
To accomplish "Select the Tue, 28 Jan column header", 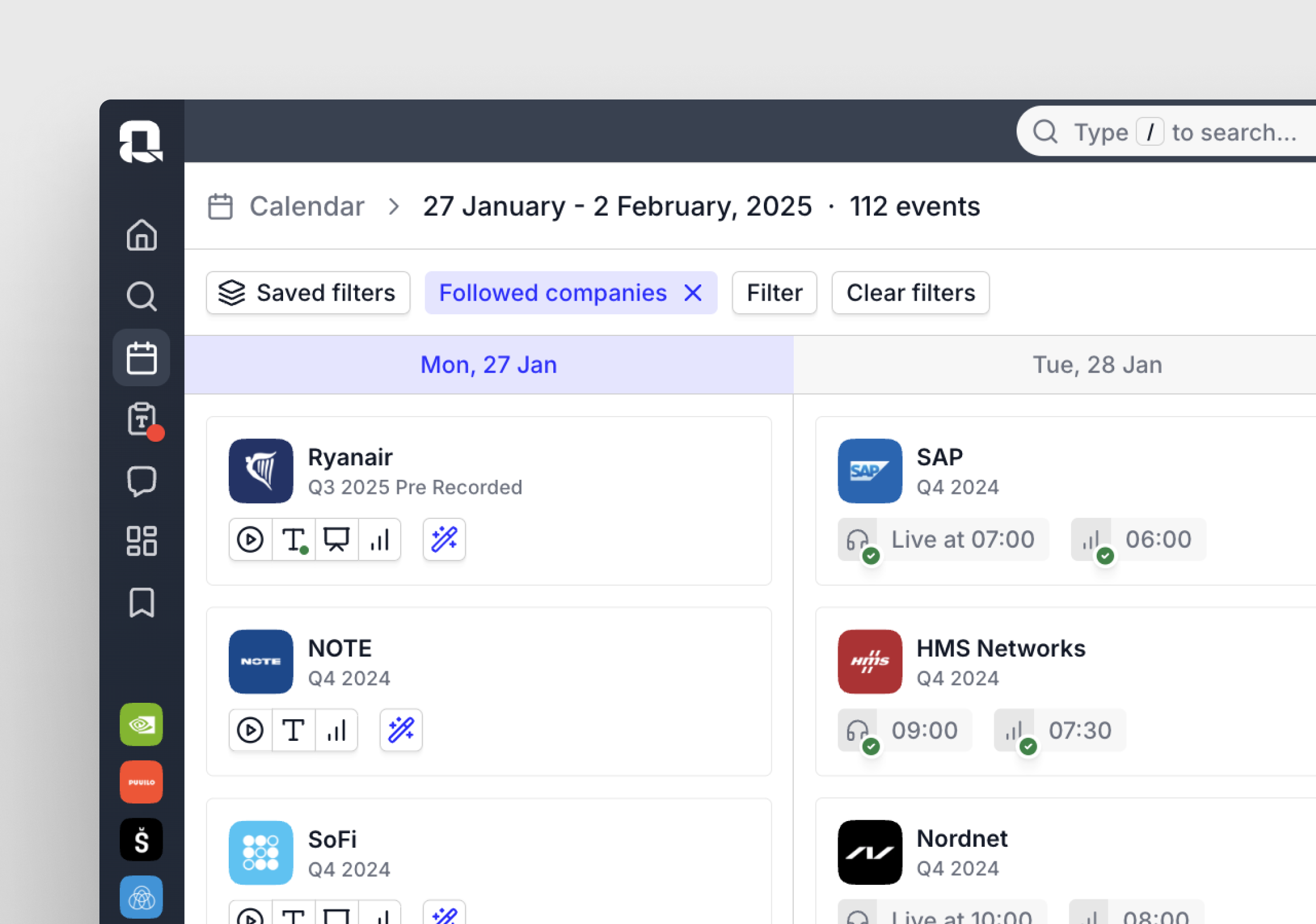I will point(1097,365).
